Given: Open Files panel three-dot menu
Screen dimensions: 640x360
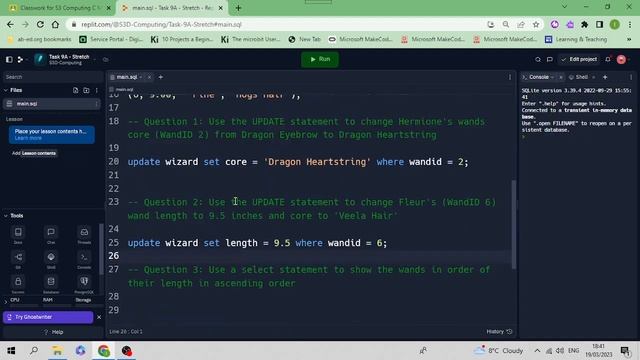Looking at the screenshot, I should (97, 90).
